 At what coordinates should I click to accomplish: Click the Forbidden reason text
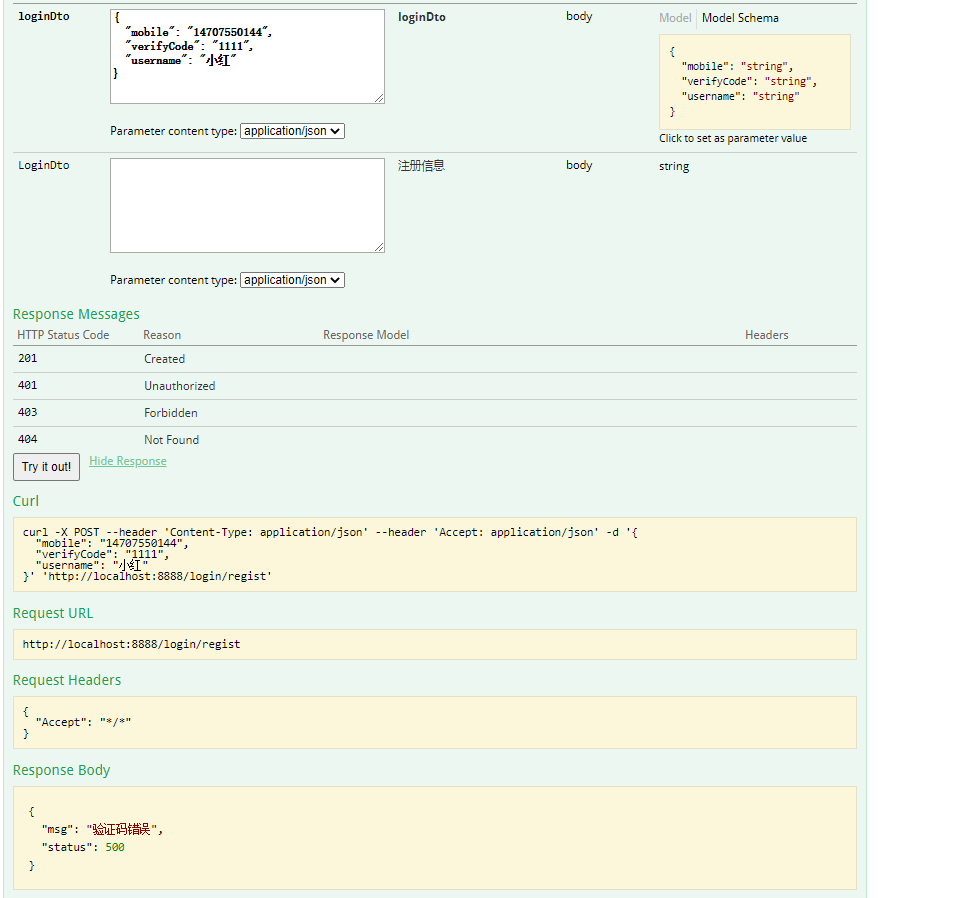pyautogui.click(x=171, y=413)
